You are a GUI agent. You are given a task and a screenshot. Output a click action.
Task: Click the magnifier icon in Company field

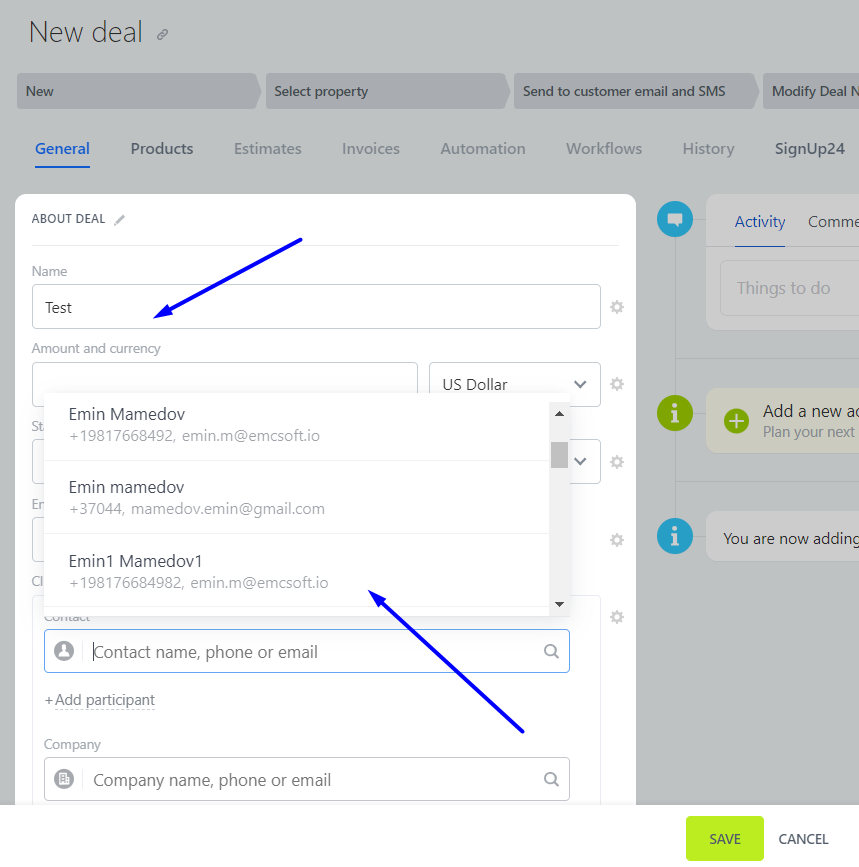[551, 779]
